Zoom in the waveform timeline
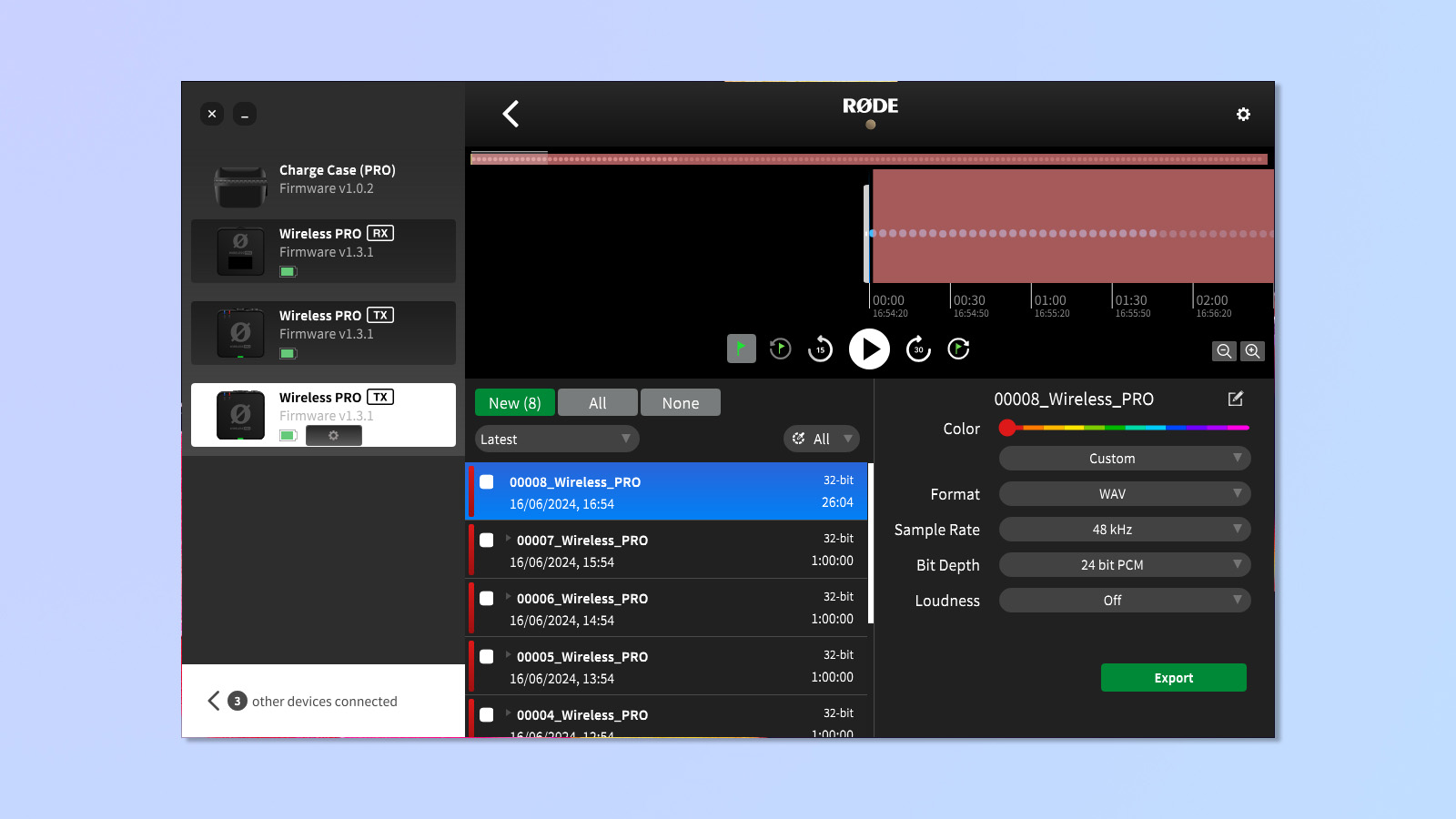 [x=1253, y=351]
